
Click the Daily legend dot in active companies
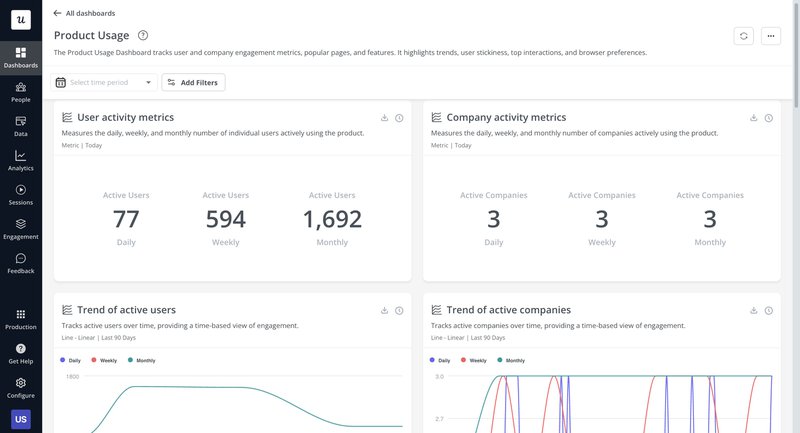432,360
